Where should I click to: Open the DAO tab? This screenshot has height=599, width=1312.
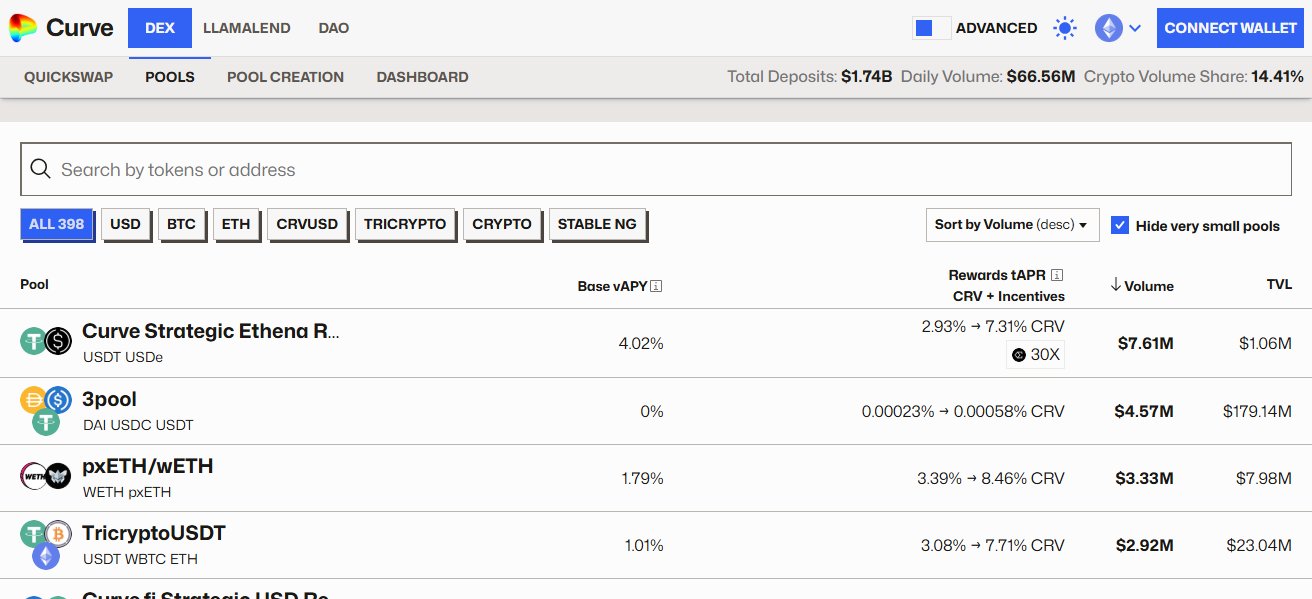(334, 28)
